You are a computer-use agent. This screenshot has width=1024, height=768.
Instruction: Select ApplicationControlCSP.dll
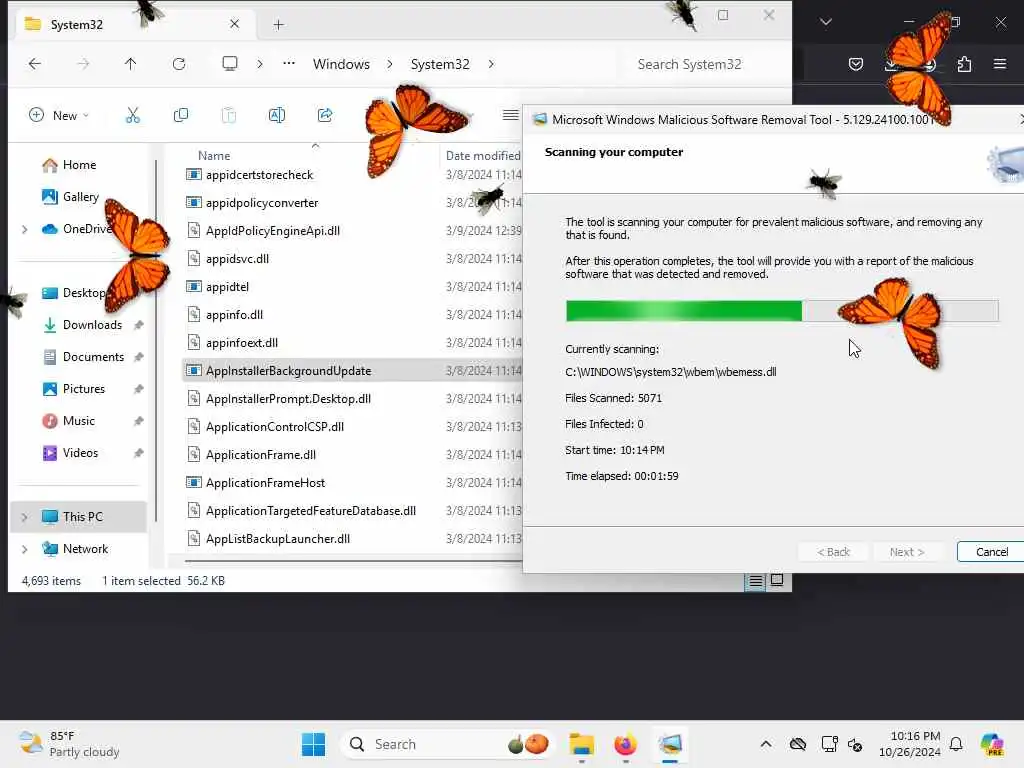[x=274, y=427]
